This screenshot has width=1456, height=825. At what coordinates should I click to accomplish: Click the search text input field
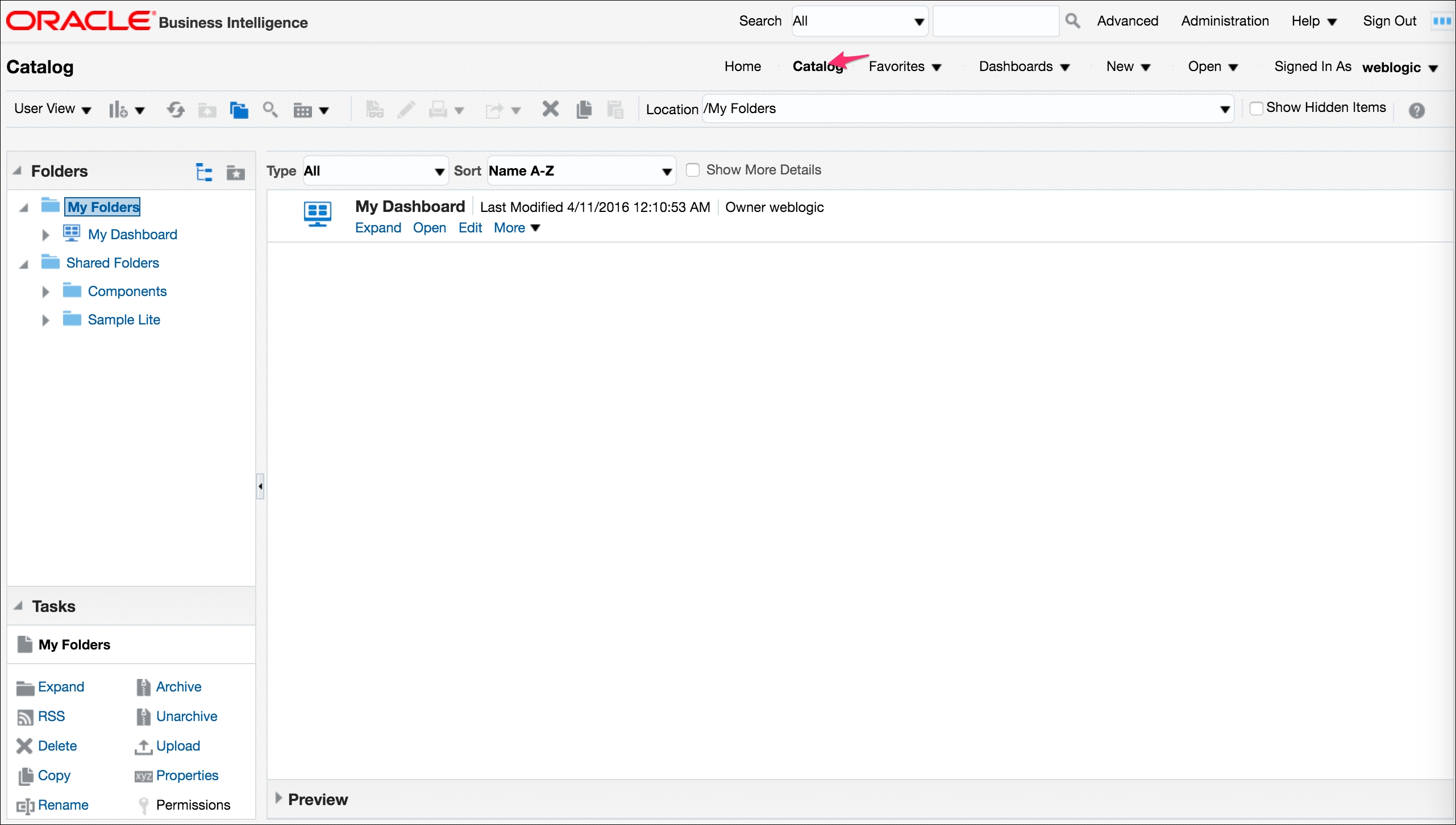tap(996, 21)
